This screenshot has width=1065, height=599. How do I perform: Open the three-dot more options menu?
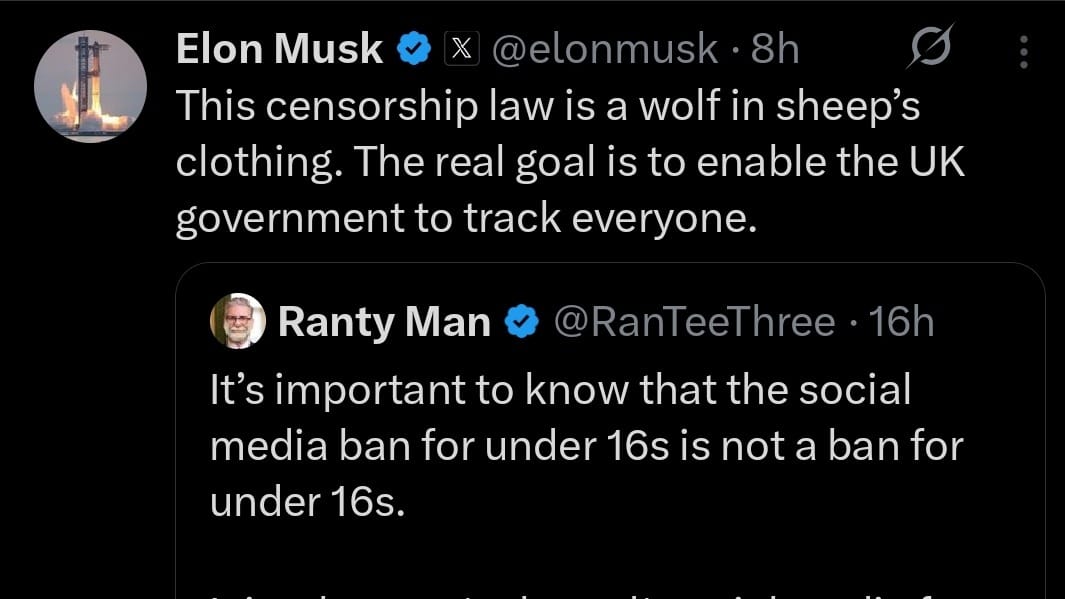click(1024, 51)
